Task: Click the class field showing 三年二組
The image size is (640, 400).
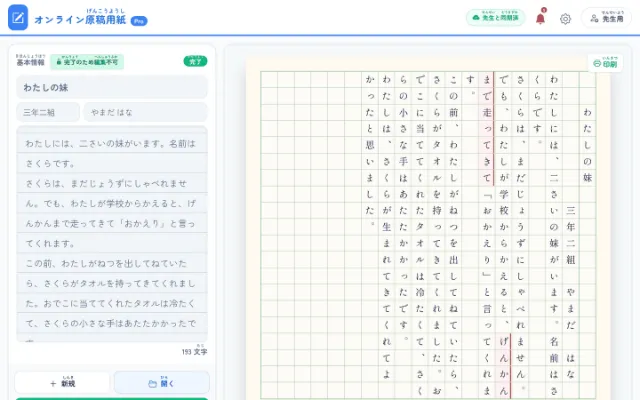Action: point(48,112)
